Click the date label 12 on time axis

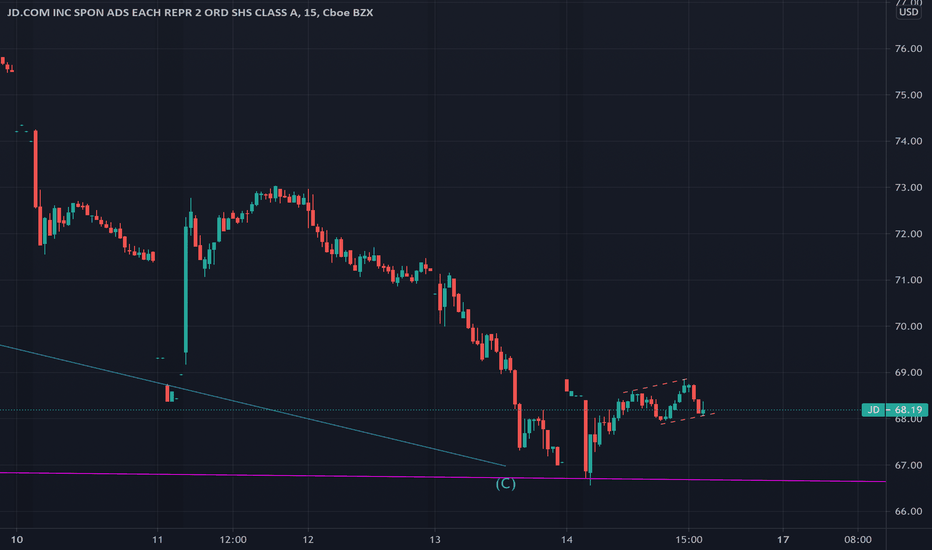pos(308,540)
